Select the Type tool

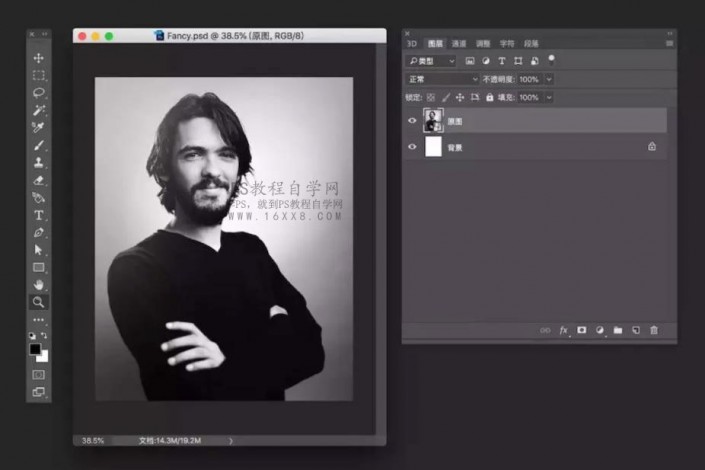click(x=39, y=215)
